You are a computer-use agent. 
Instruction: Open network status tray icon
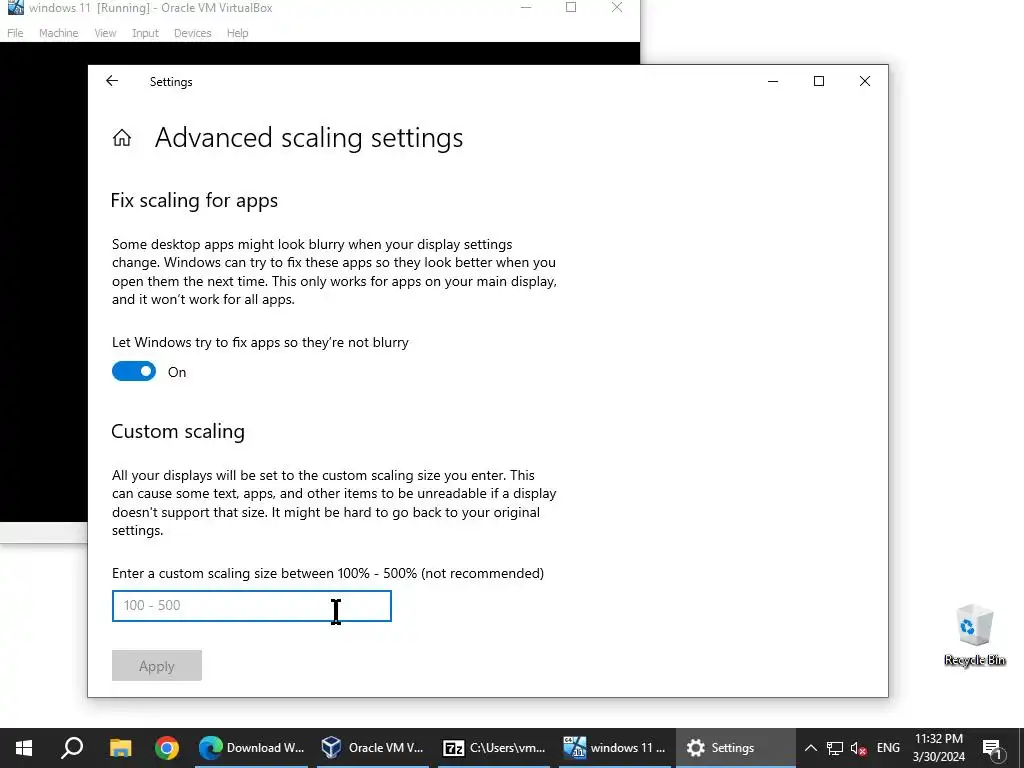click(835, 748)
